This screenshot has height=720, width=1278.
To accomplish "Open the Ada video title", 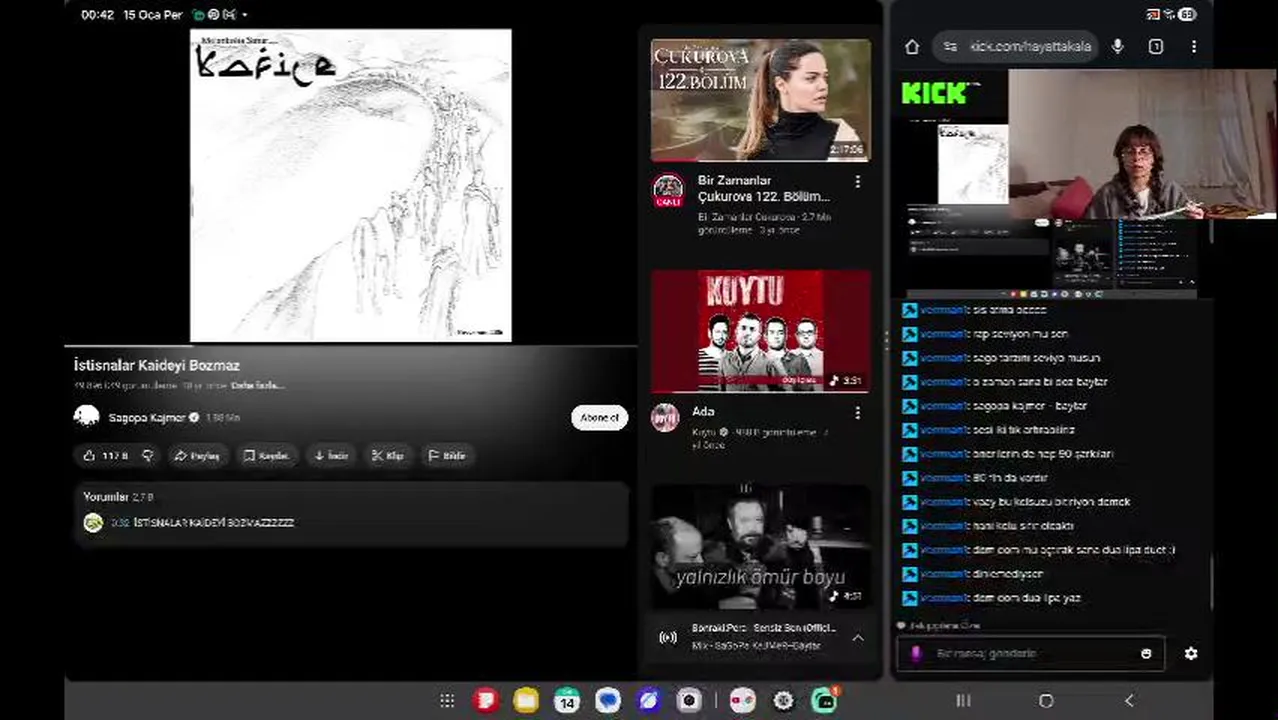I will [702, 411].
